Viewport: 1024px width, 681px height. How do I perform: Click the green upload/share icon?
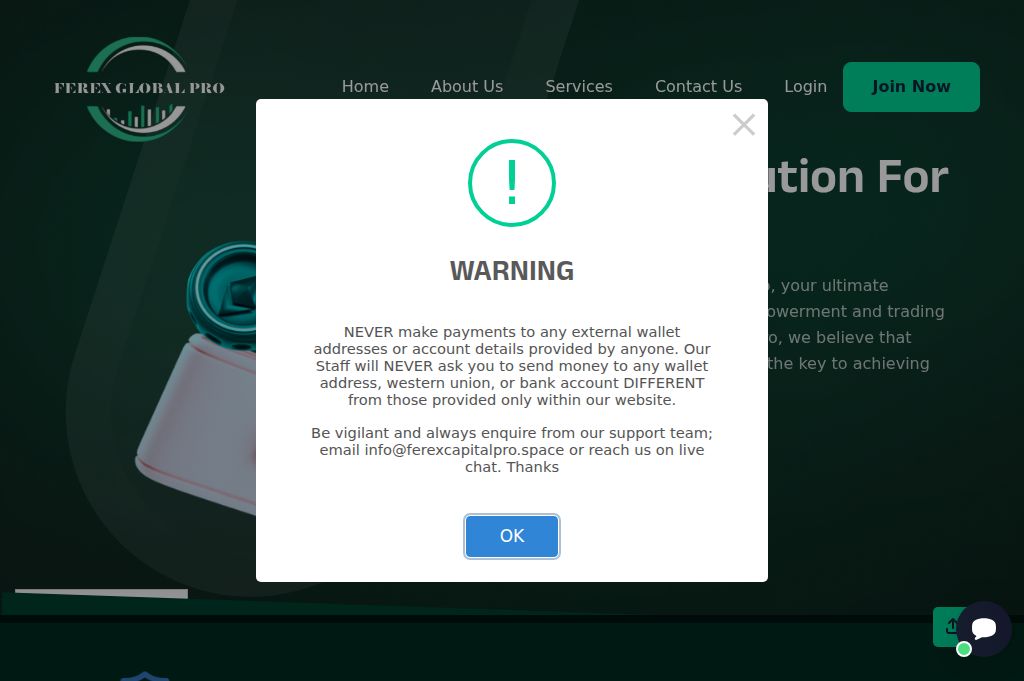(950, 626)
